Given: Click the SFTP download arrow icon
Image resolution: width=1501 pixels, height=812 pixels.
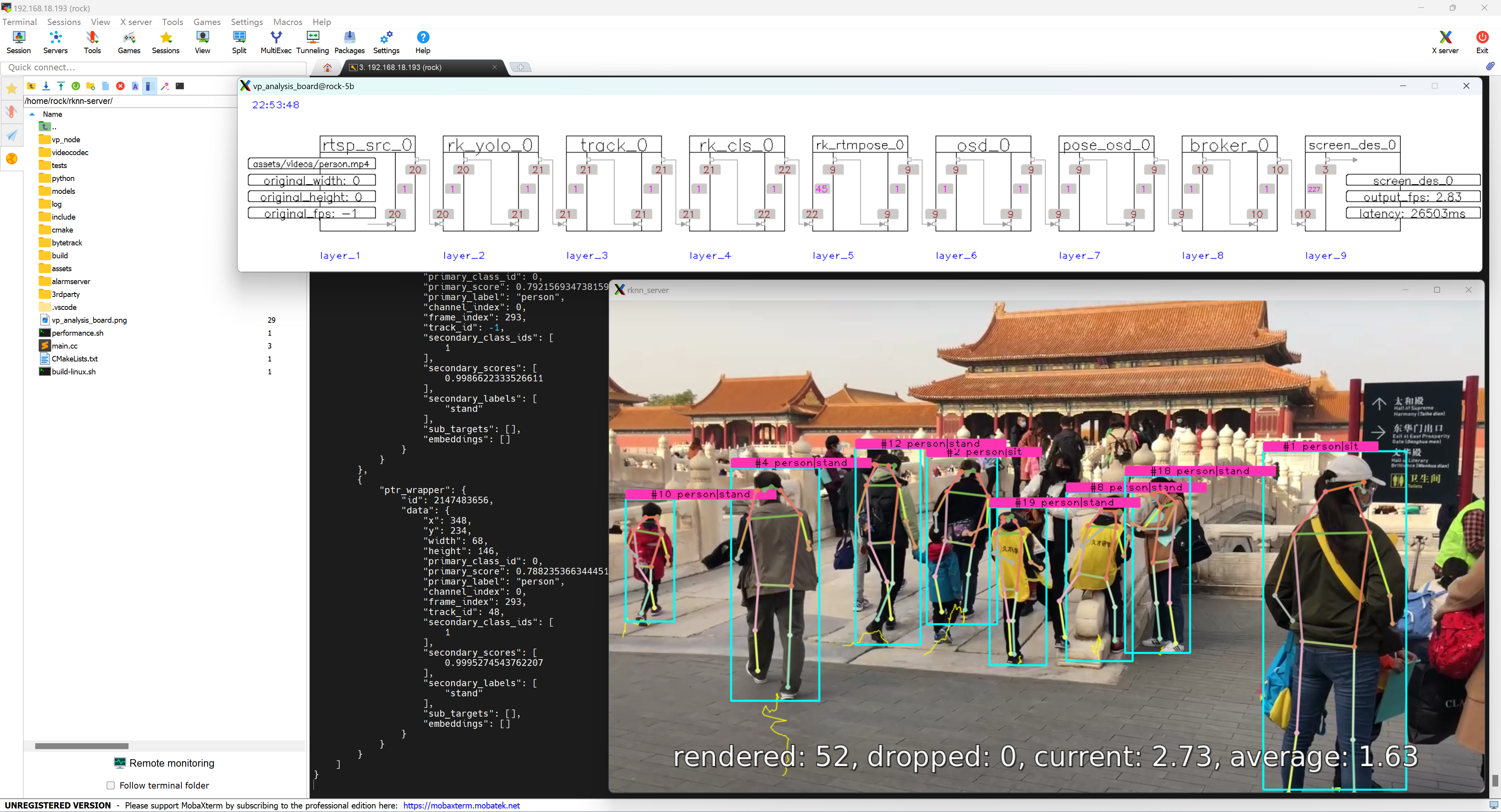Looking at the screenshot, I should 46,86.
